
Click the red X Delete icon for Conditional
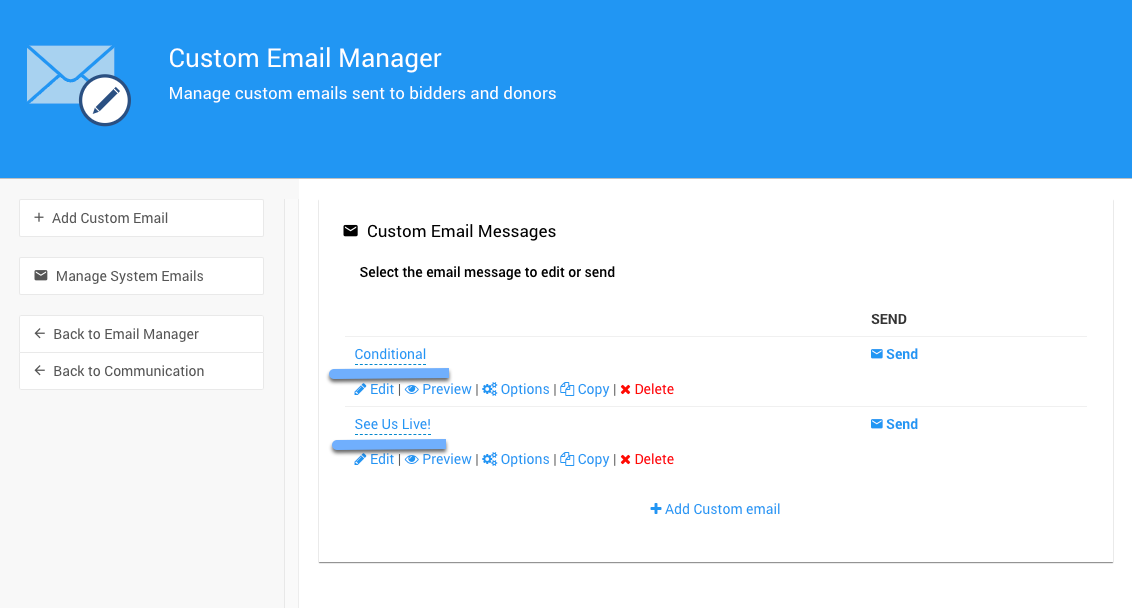point(625,389)
